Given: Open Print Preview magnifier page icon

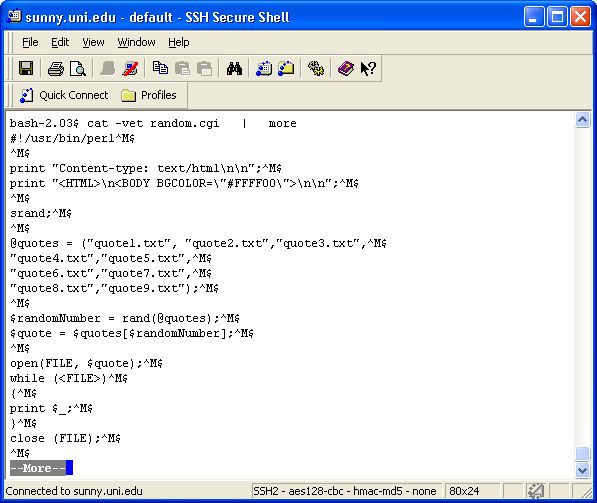Looking at the screenshot, I should pos(78,69).
